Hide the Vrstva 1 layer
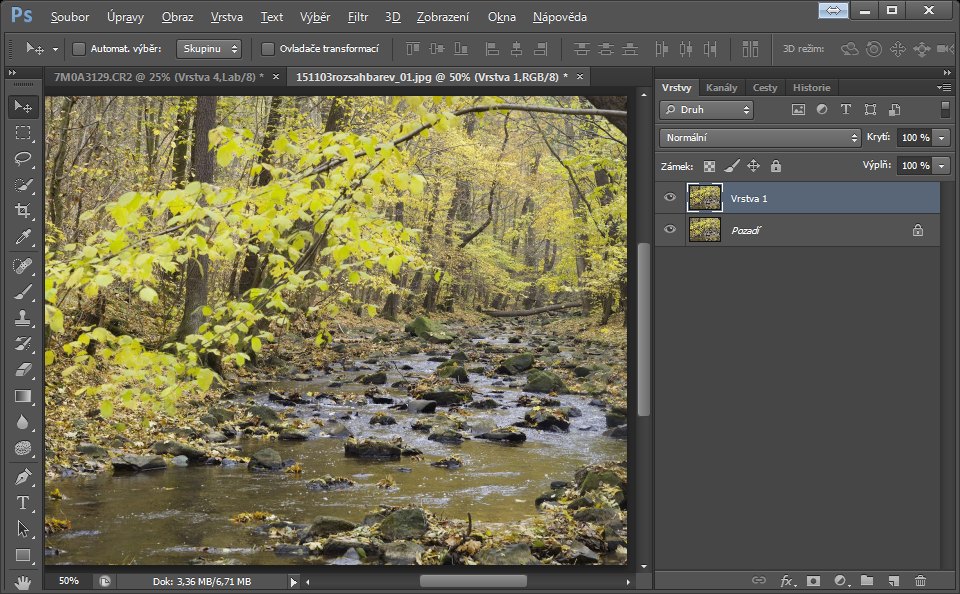Image resolution: width=960 pixels, height=594 pixels. (x=670, y=198)
